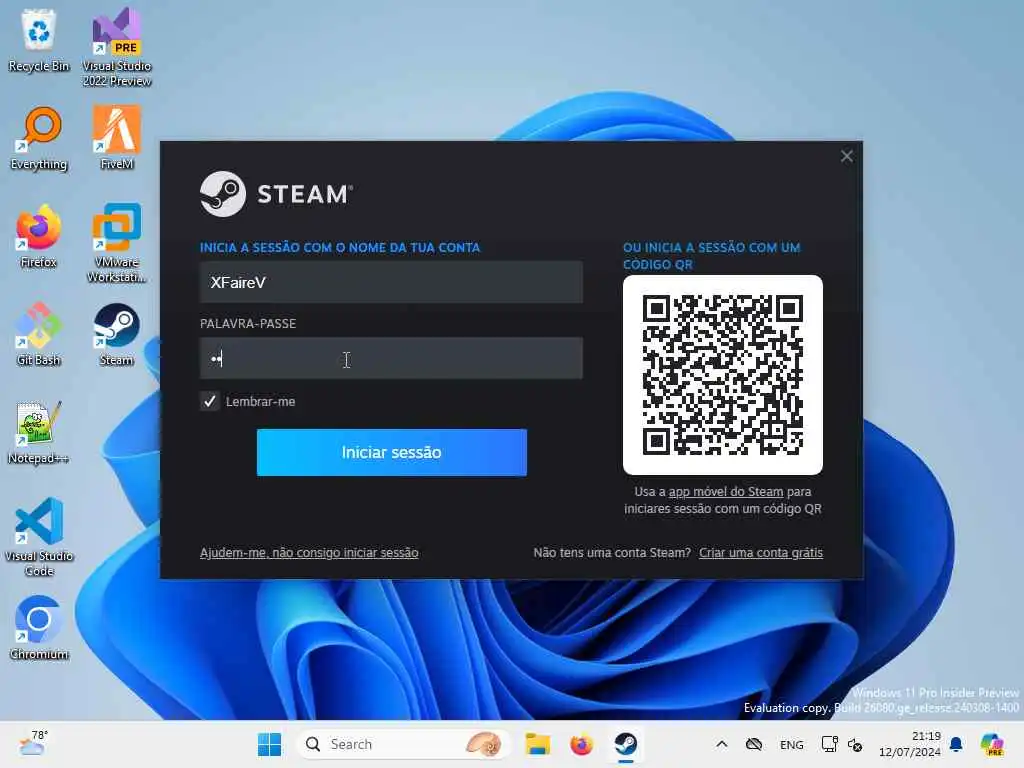1024x768 pixels.
Task: Open 'Ajudem-me, não consigo iniciar sessão' link
Action: (309, 552)
